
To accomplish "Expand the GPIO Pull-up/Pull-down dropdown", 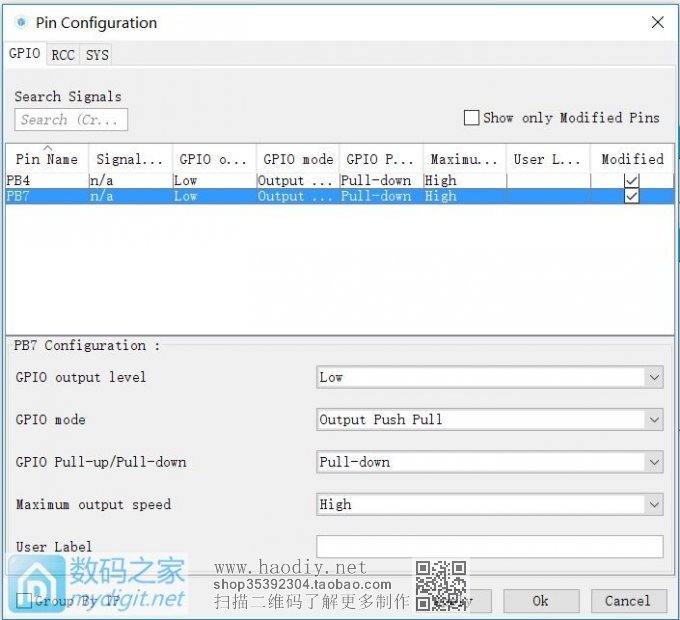I will (x=489, y=462).
